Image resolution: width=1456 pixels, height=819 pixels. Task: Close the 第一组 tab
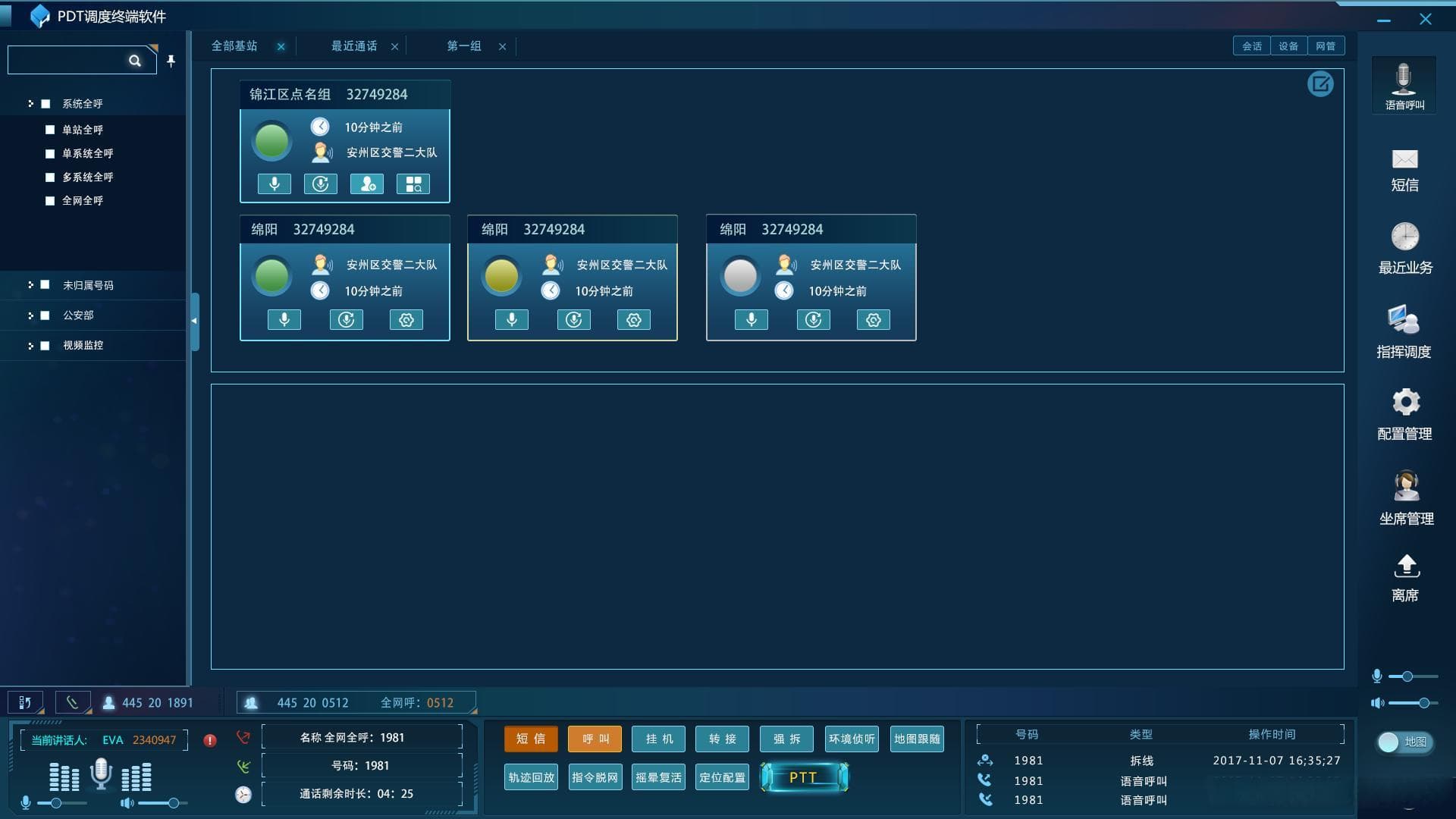(x=502, y=47)
